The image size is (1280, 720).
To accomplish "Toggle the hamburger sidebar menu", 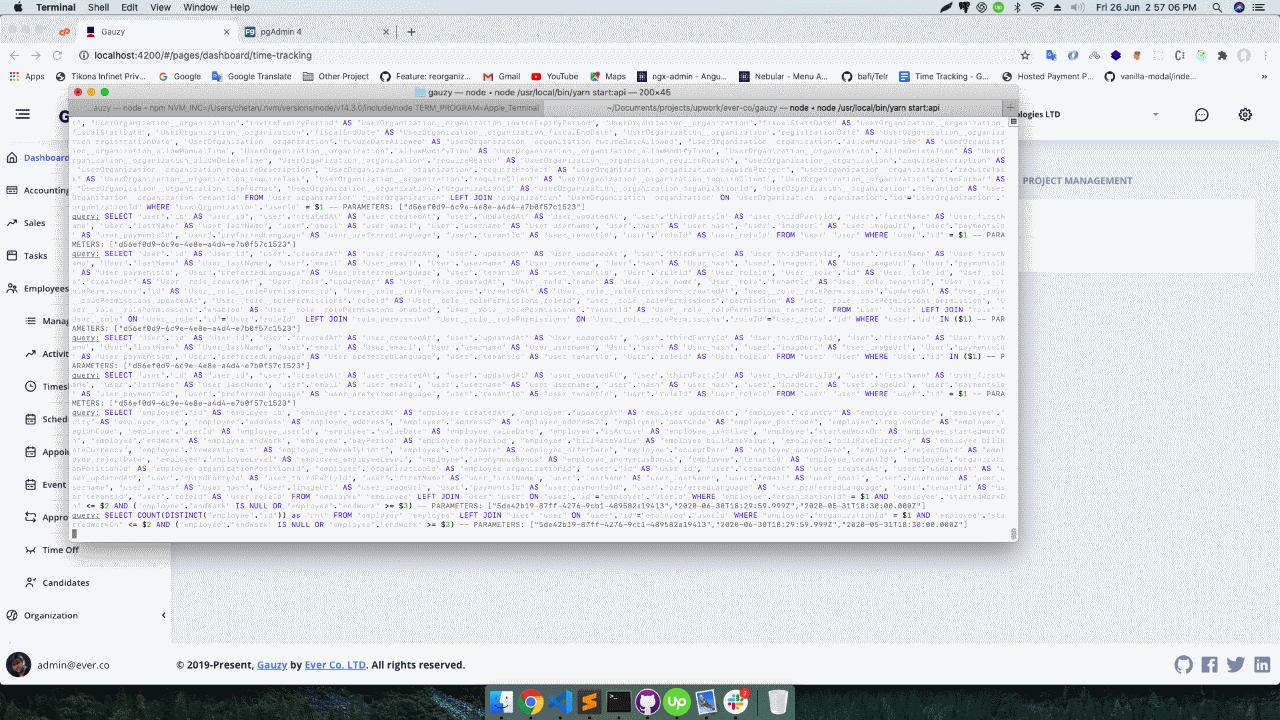I will click(x=22, y=115).
